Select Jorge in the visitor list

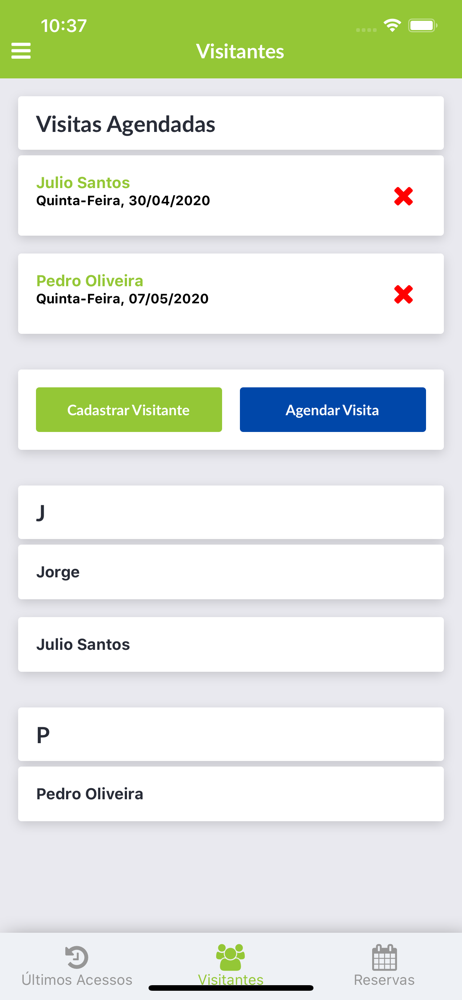[x=230, y=572]
